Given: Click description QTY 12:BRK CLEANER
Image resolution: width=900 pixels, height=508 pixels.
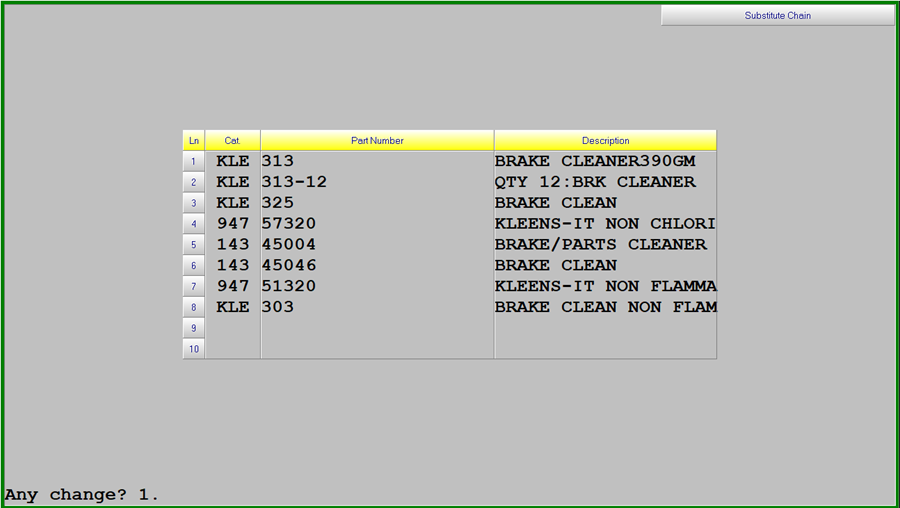Looking at the screenshot, I should pyautogui.click(x=595, y=182).
